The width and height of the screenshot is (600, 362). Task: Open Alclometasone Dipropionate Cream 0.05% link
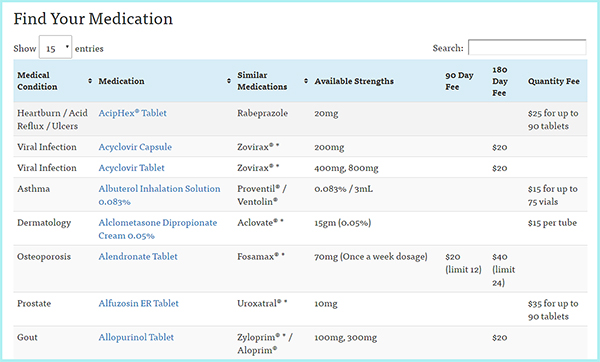158,229
